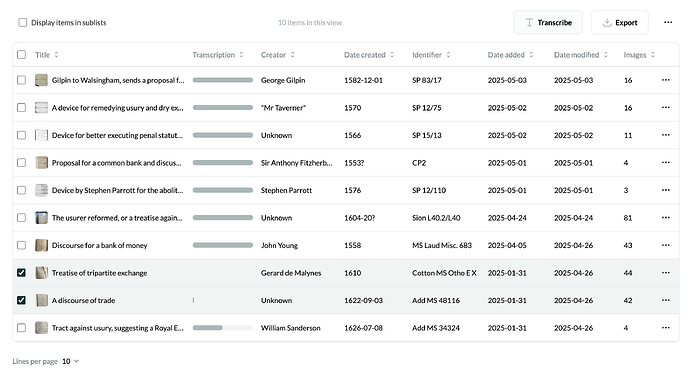Open Treatise of tripartite exchange title
This screenshot has width=690, height=373.
tap(99, 273)
